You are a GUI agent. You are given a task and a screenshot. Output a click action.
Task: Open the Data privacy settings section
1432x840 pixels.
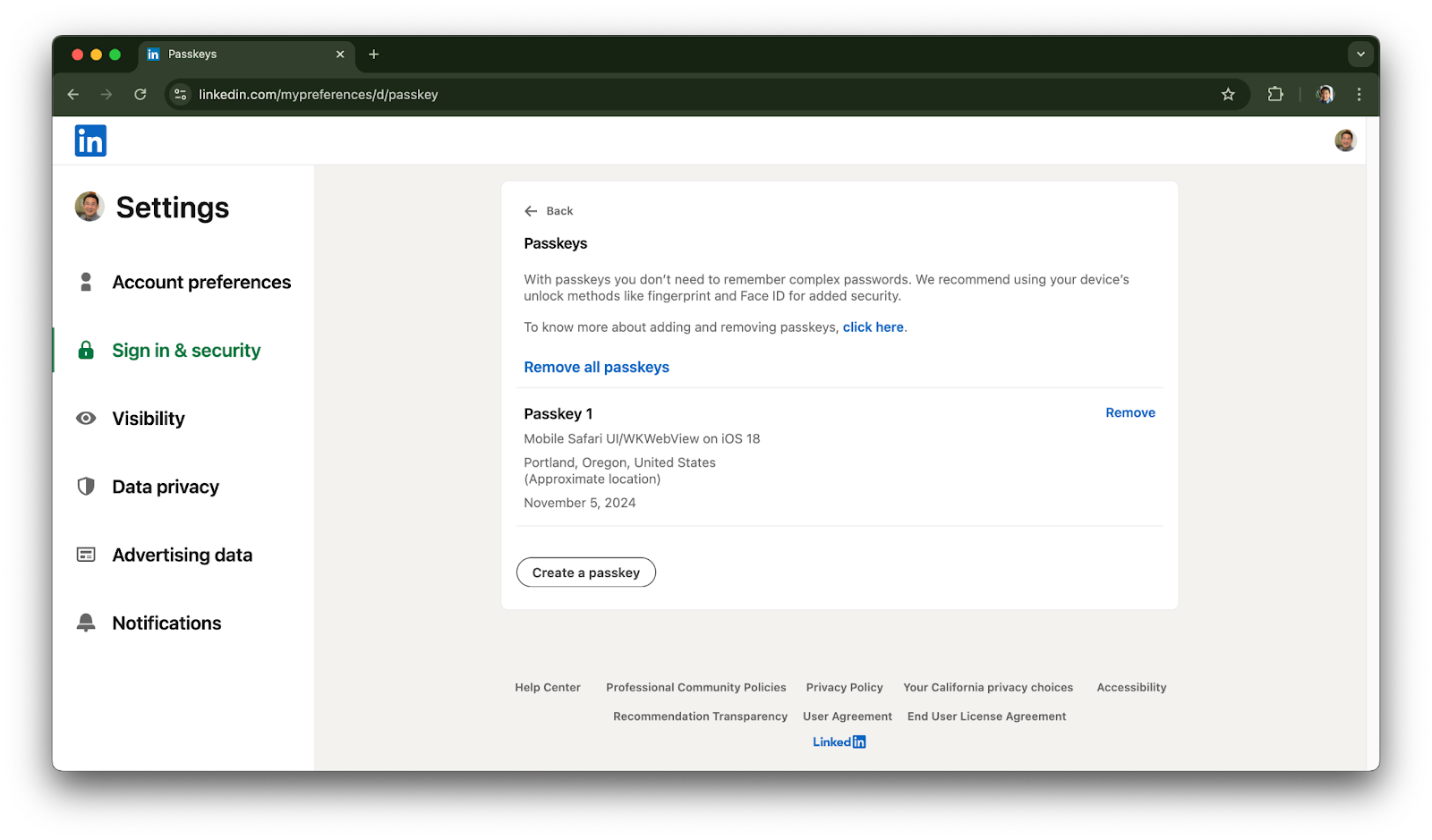pos(166,487)
